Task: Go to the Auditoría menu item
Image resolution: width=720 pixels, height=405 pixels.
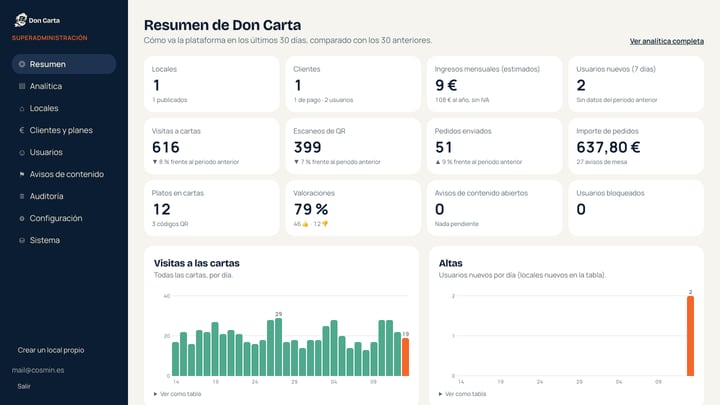Action: pos(64,197)
